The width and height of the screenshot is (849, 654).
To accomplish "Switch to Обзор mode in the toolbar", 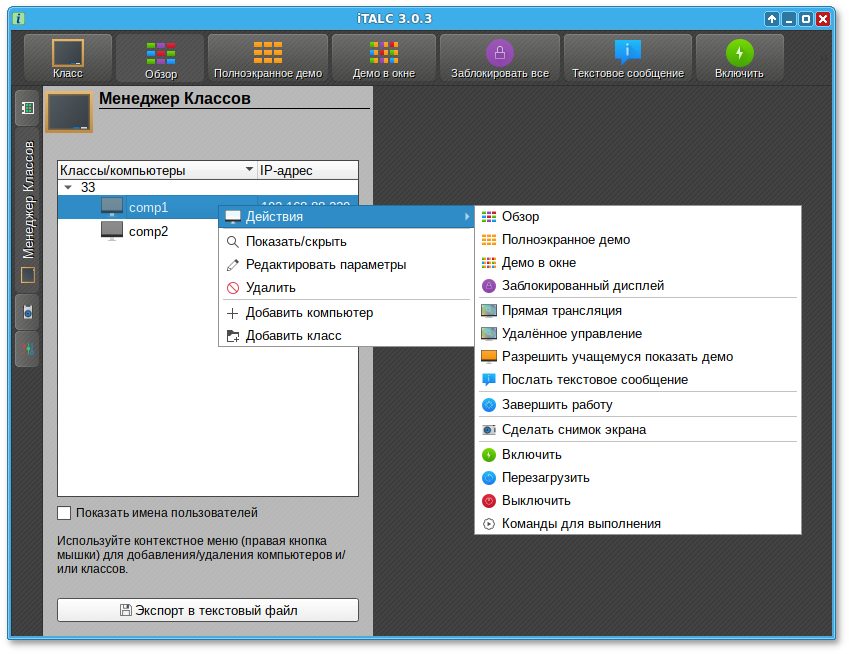I will (161, 58).
